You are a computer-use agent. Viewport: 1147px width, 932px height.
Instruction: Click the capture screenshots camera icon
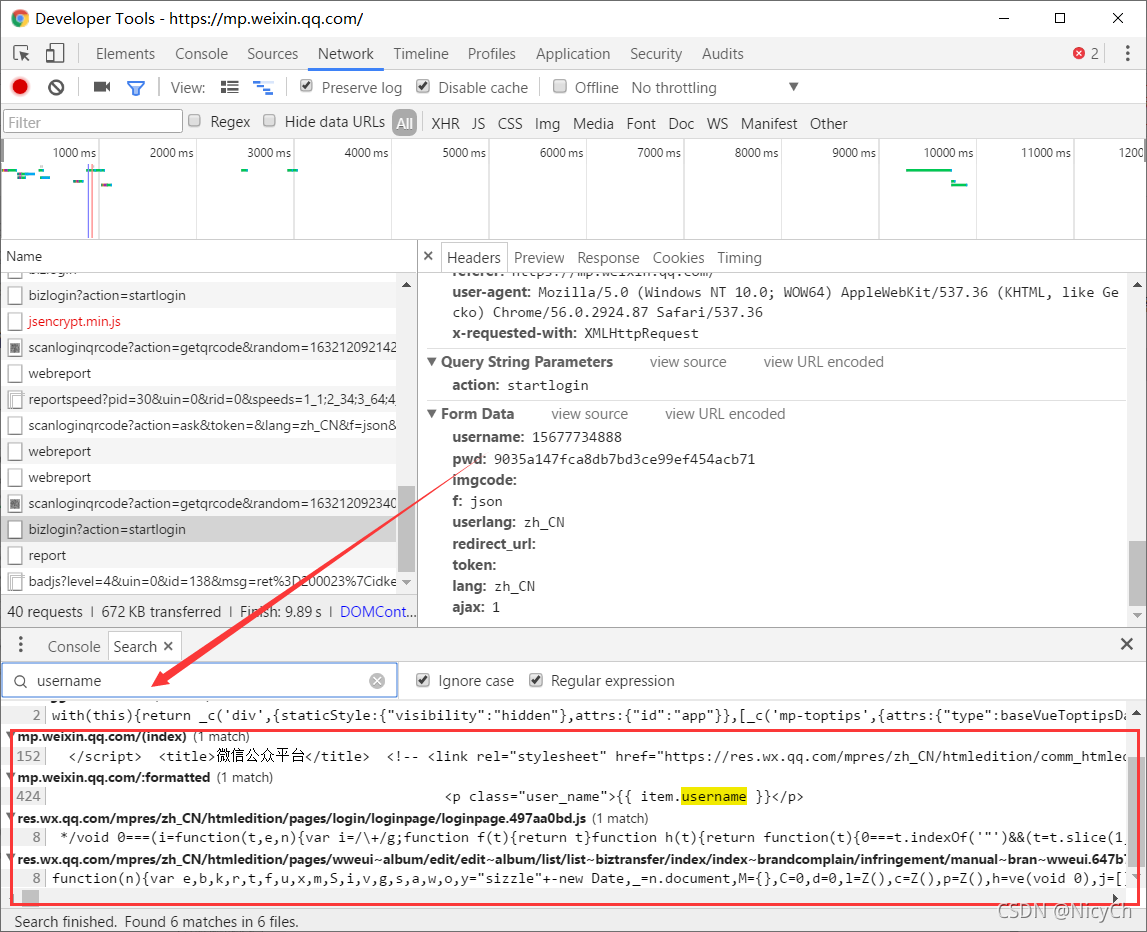(102, 87)
